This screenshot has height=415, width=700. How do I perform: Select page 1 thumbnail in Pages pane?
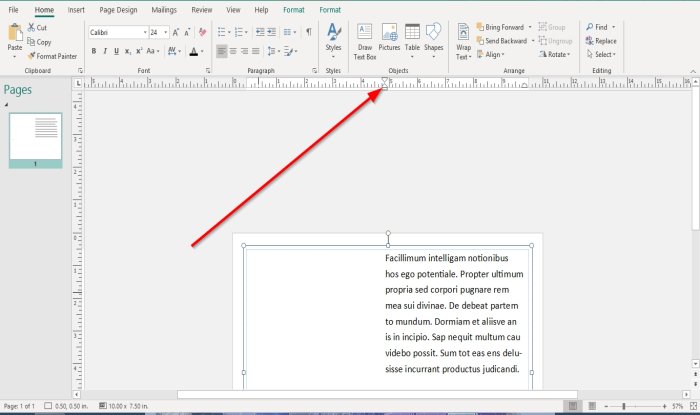tap(35, 140)
